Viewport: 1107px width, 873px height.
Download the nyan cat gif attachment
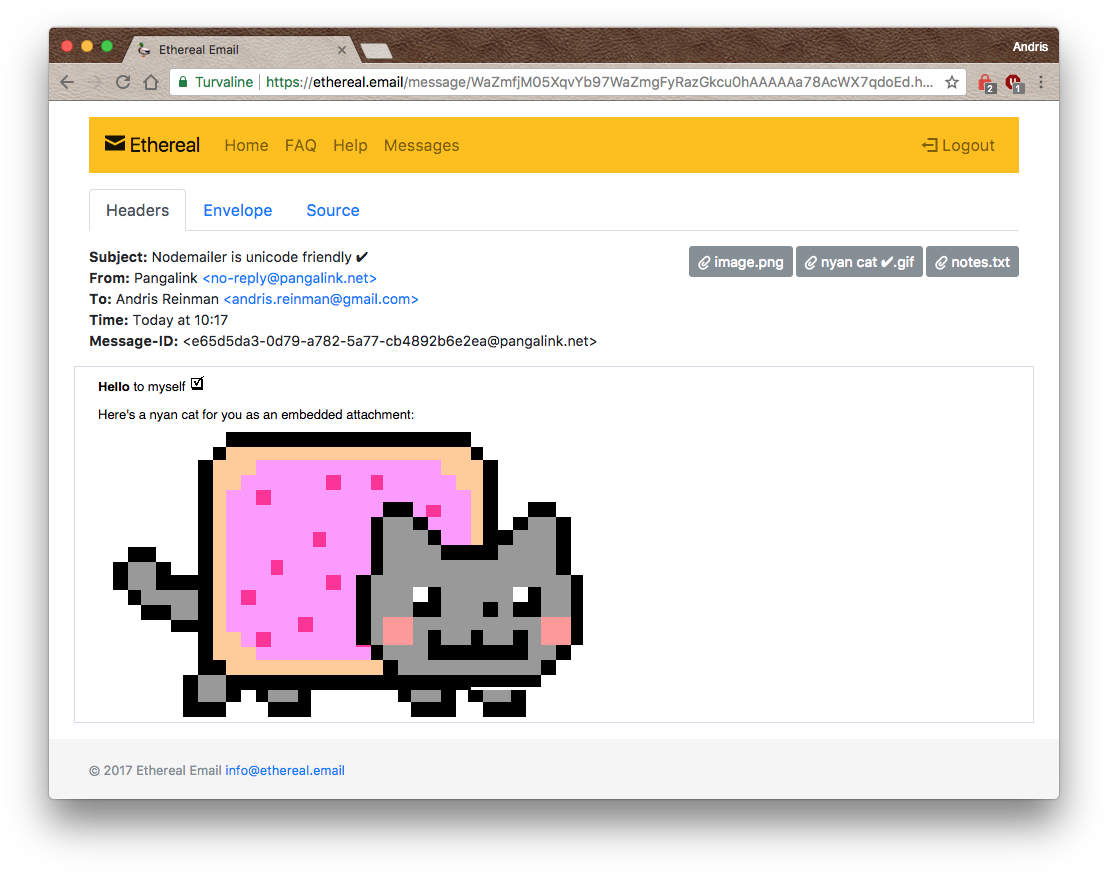[858, 262]
